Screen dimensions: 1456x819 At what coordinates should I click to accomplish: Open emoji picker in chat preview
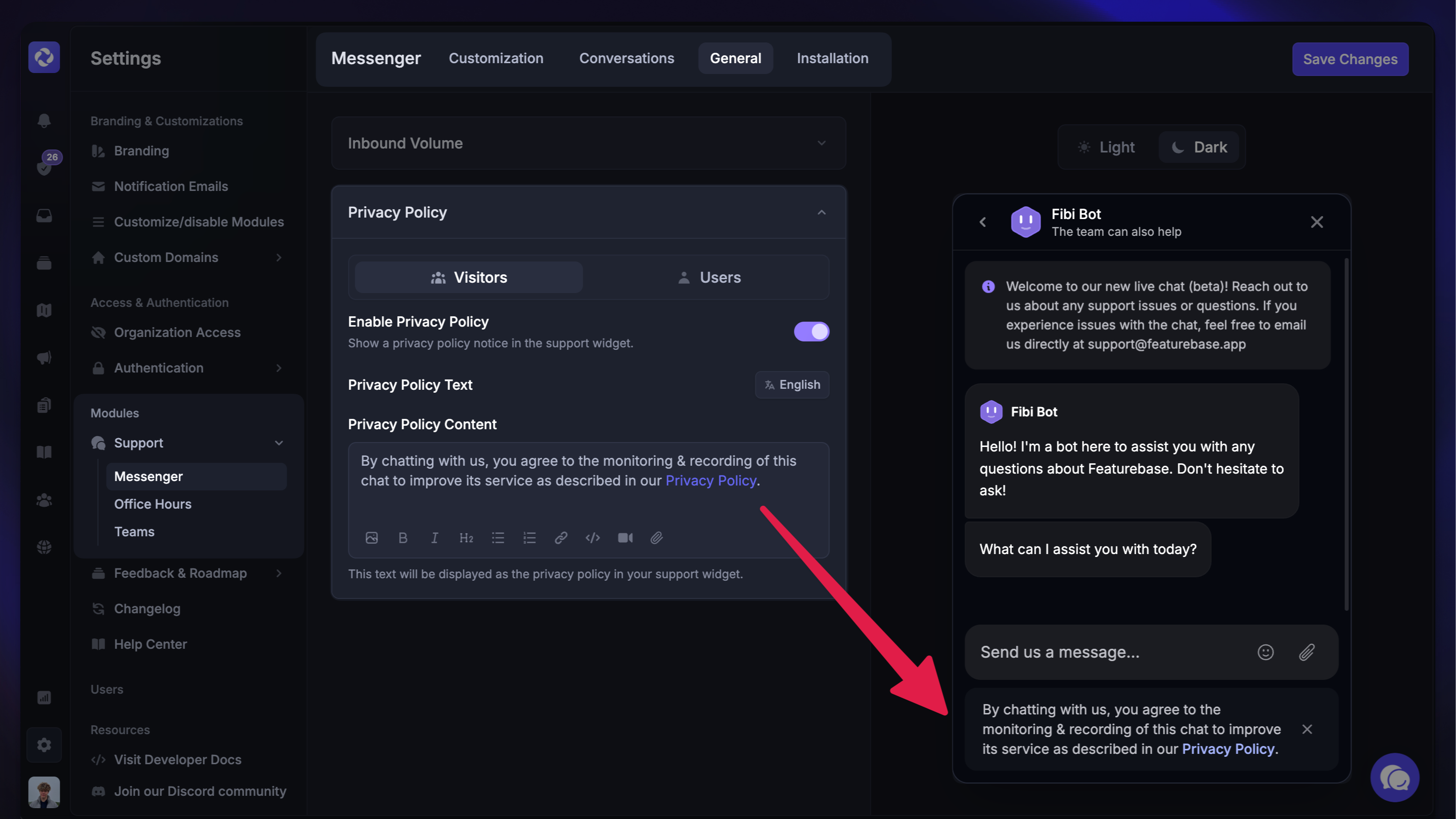1265,652
